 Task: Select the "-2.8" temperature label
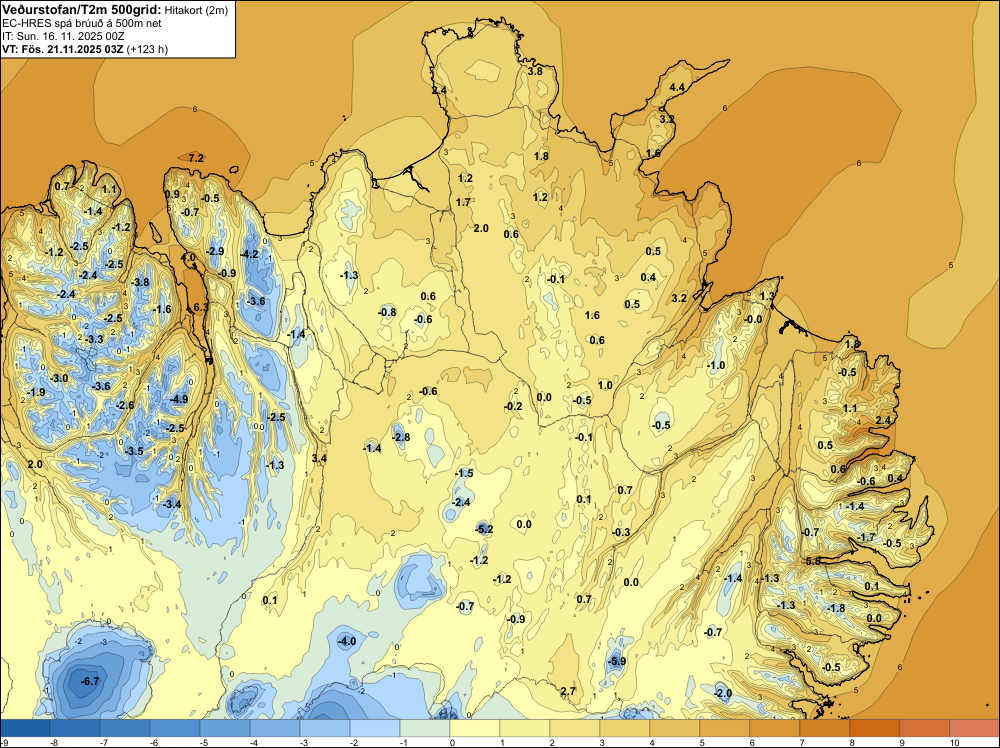click(x=401, y=437)
